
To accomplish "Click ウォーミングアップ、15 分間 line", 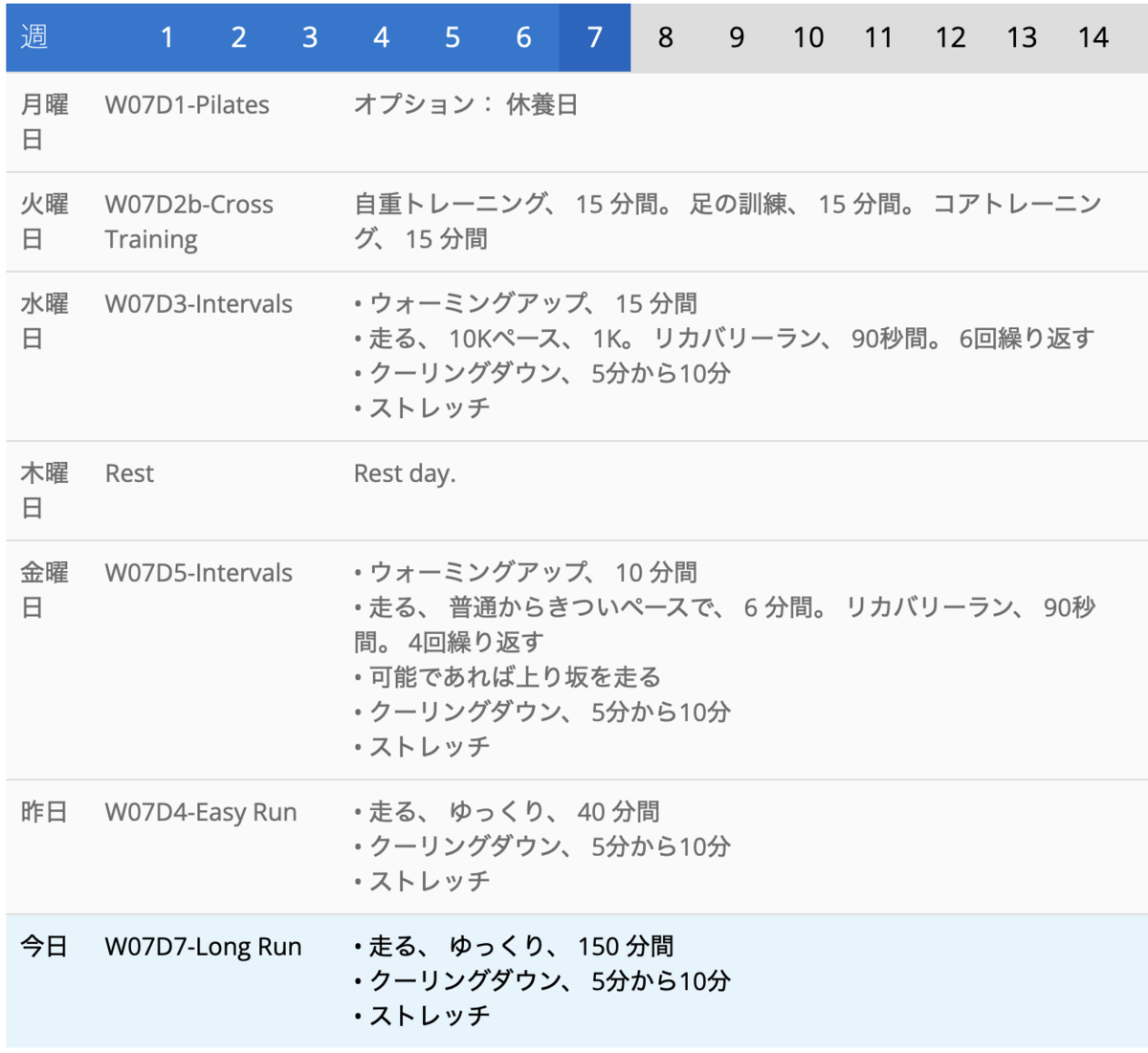I will [525, 304].
